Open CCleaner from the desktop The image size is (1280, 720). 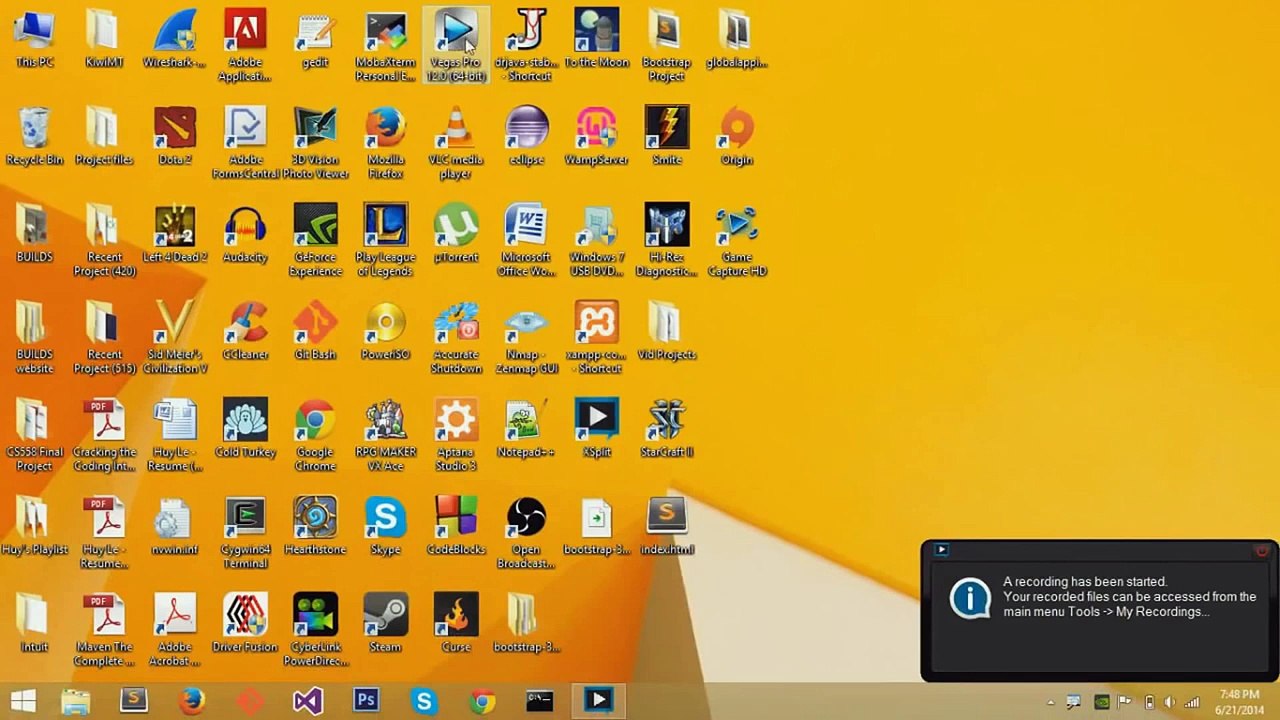245,331
